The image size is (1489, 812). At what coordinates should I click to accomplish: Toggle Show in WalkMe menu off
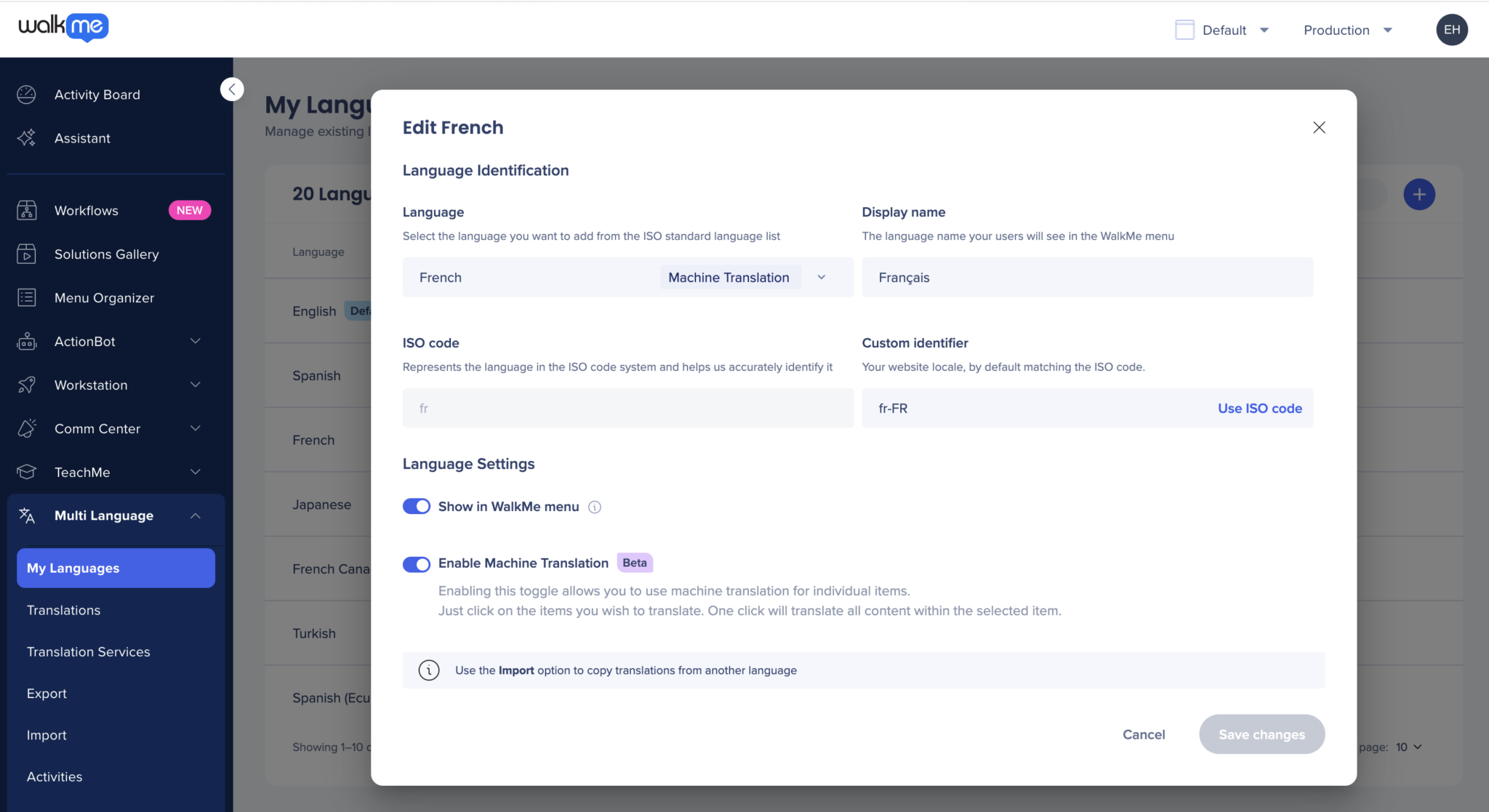click(x=417, y=506)
